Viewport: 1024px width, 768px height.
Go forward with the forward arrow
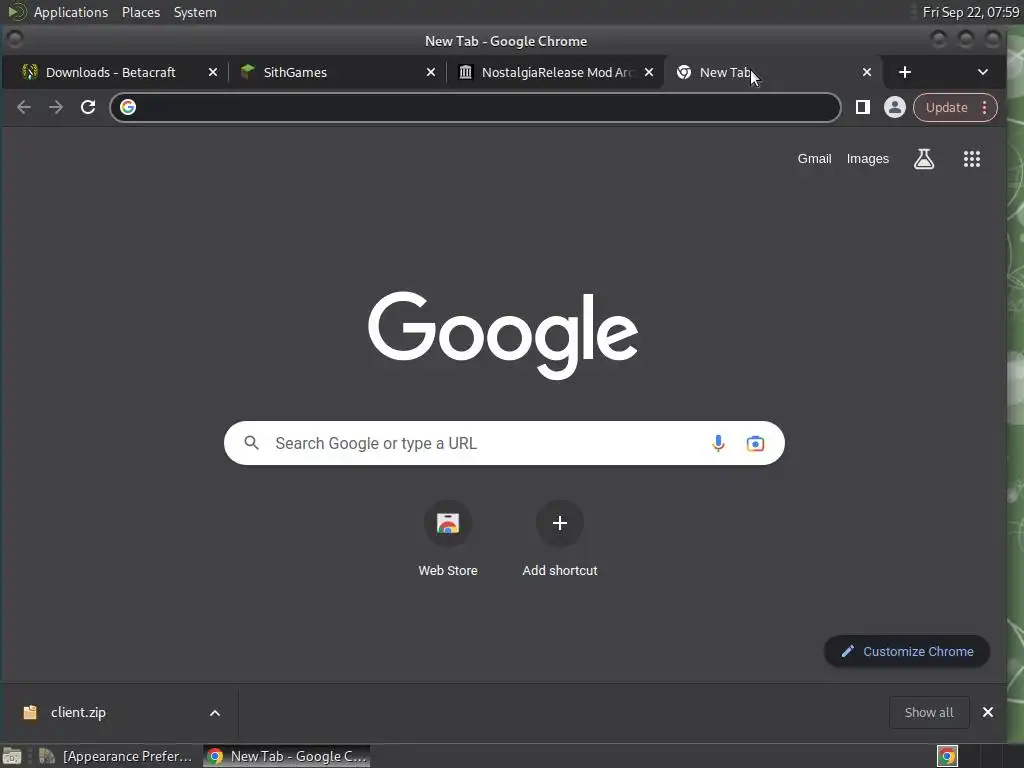pos(56,107)
